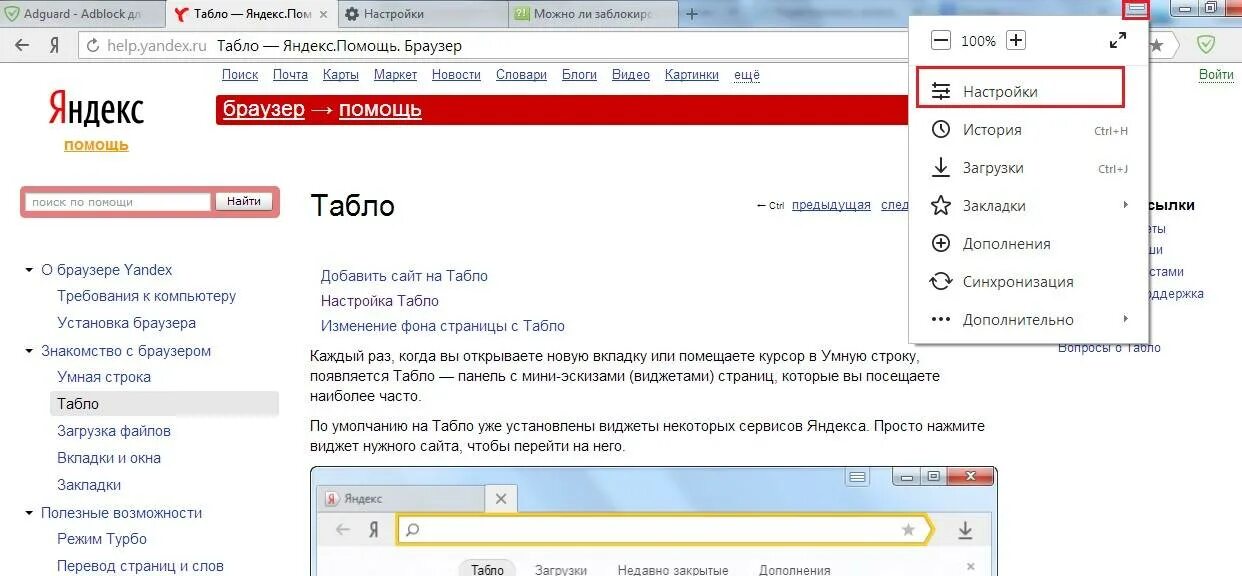Select Умная строка in the sidebar
Image resolution: width=1242 pixels, height=576 pixels.
coord(104,377)
